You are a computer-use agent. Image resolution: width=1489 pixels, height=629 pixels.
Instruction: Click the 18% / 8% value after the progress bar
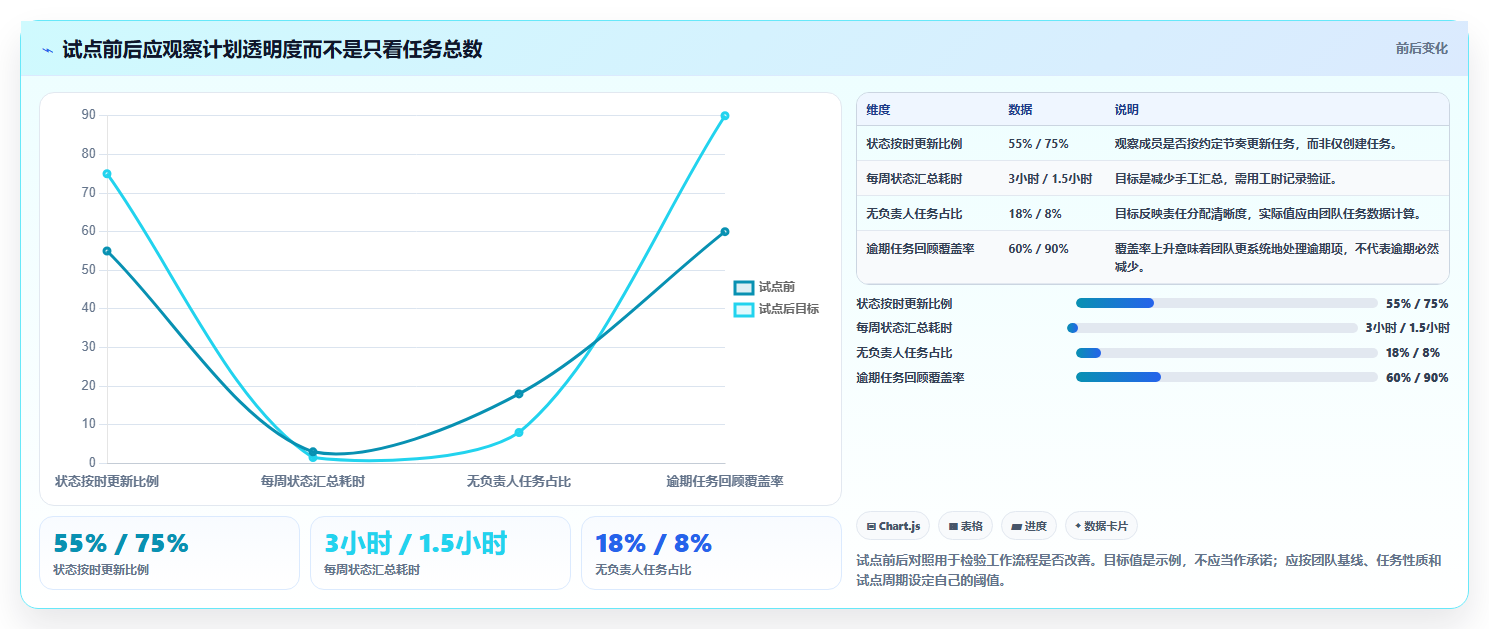tap(1413, 352)
